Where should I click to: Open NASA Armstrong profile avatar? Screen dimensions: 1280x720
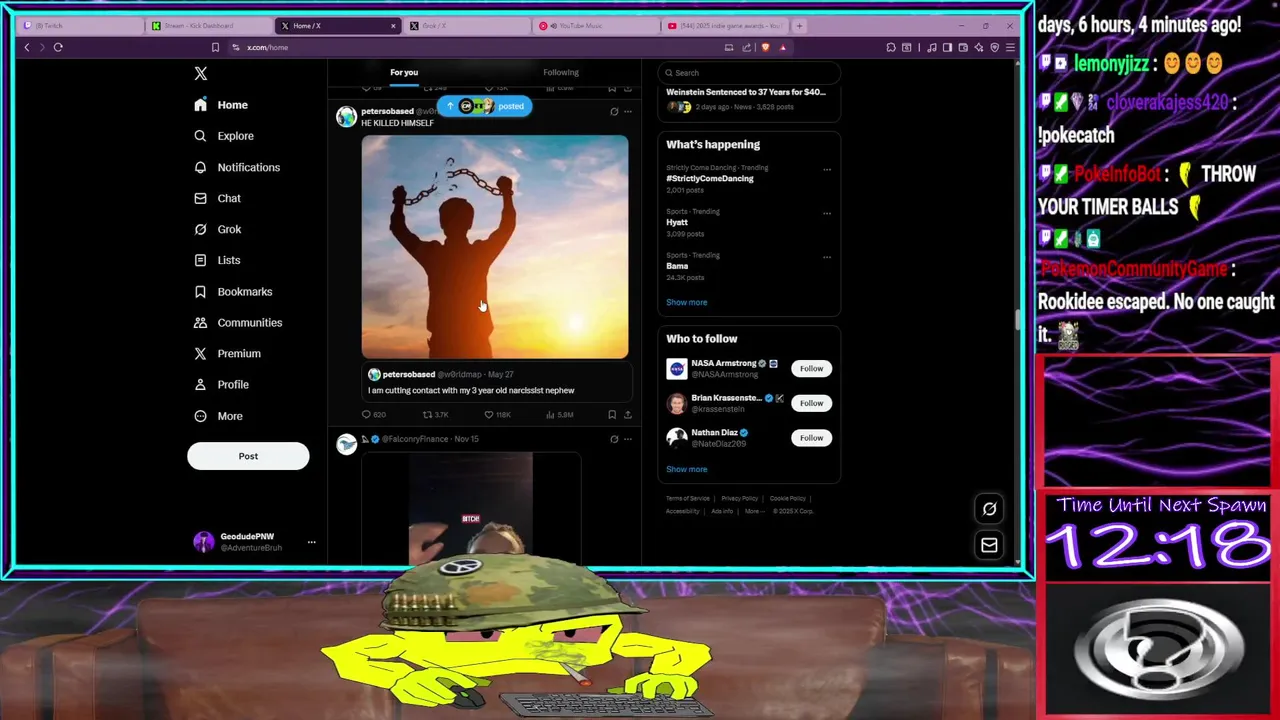[677, 369]
